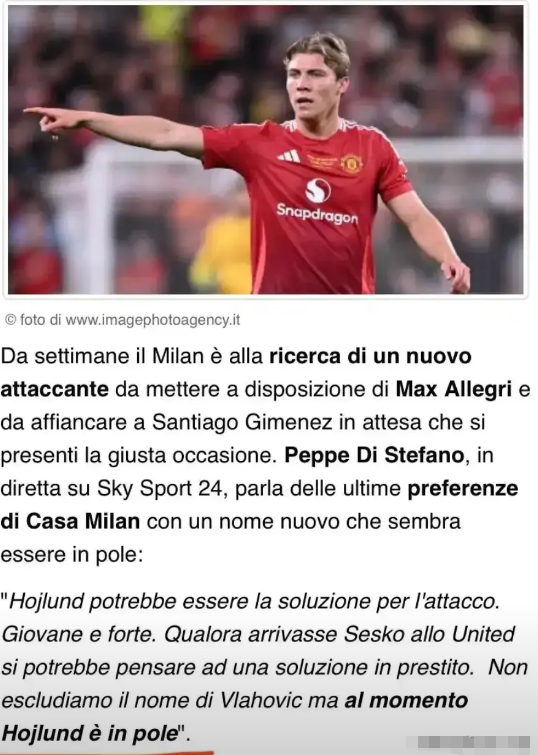Open the player photo thumbnail
Viewport: 538px width, 755px height.
[x=265, y=150]
